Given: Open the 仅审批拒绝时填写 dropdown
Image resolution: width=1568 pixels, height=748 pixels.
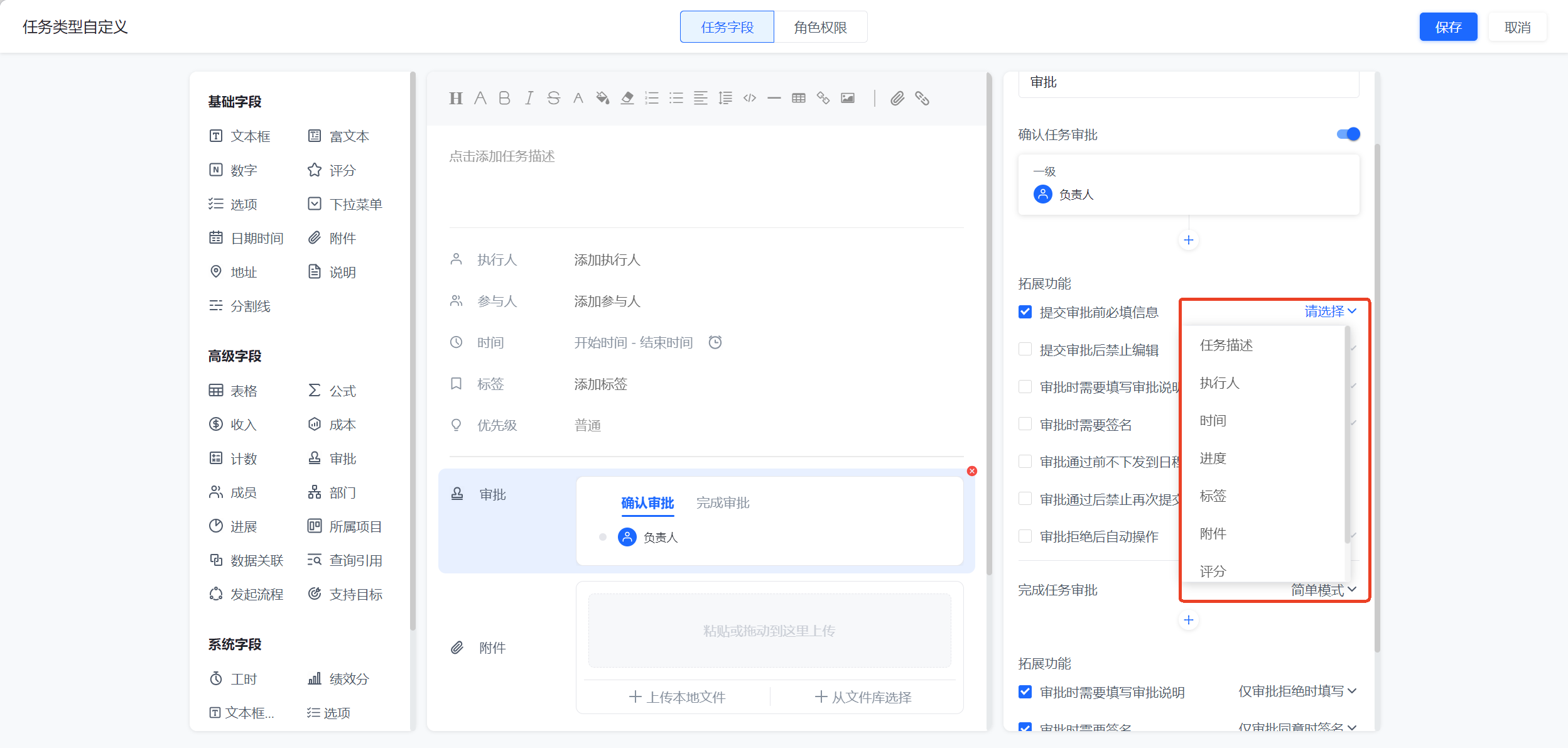Looking at the screenshot, I should coord(1298,691).
